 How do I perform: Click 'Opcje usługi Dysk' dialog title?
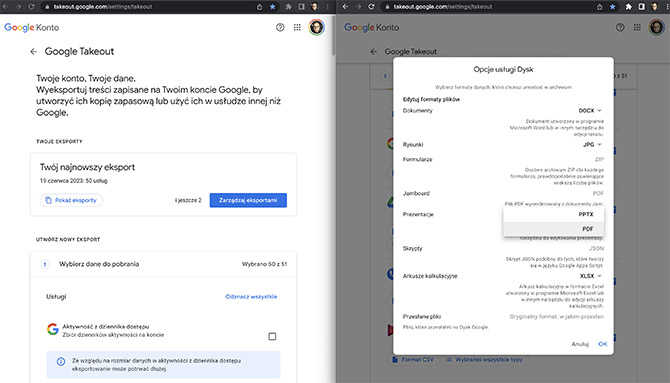pos(503,70)
